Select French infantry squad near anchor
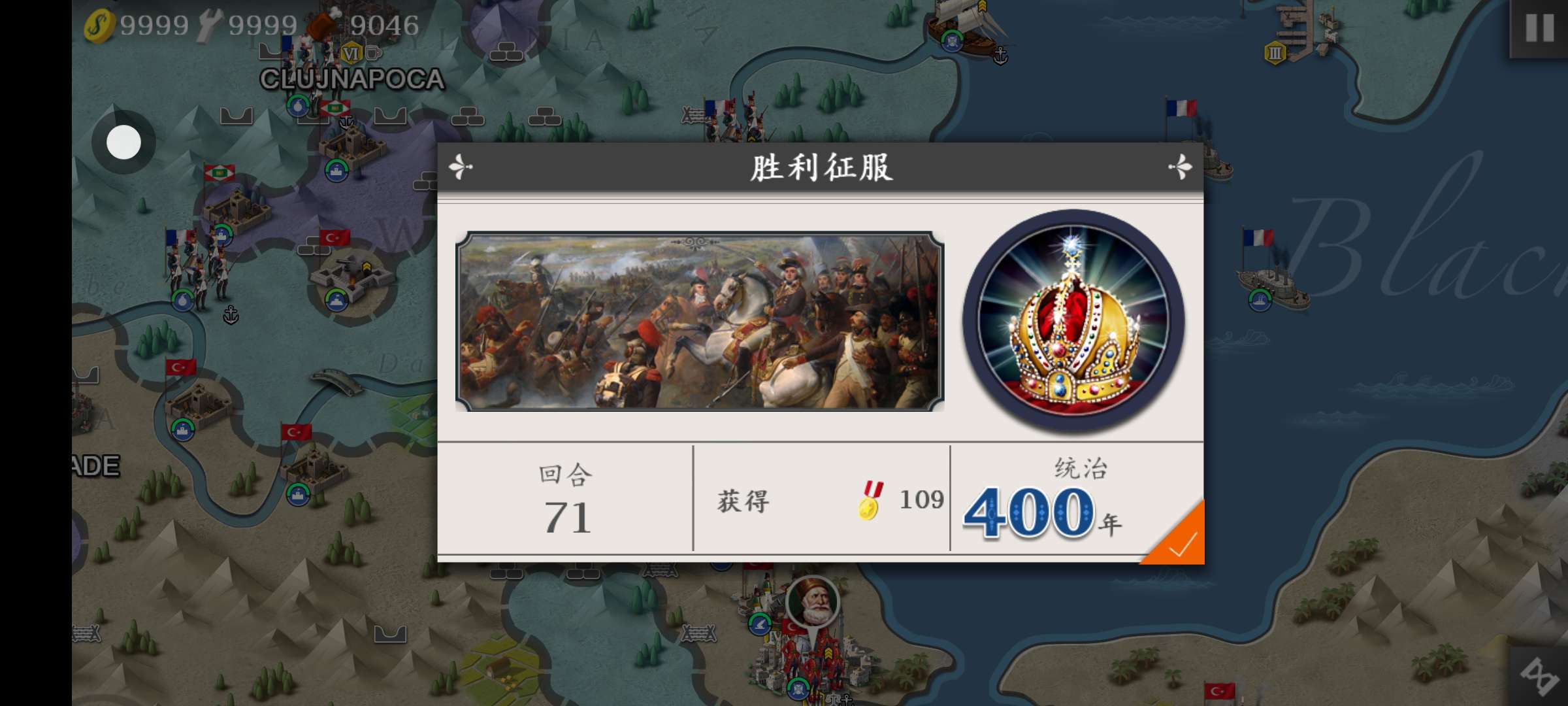Image resolution: width=1568 pixels, height=706 pixels. pyautogui.click(x=196, y=268)
